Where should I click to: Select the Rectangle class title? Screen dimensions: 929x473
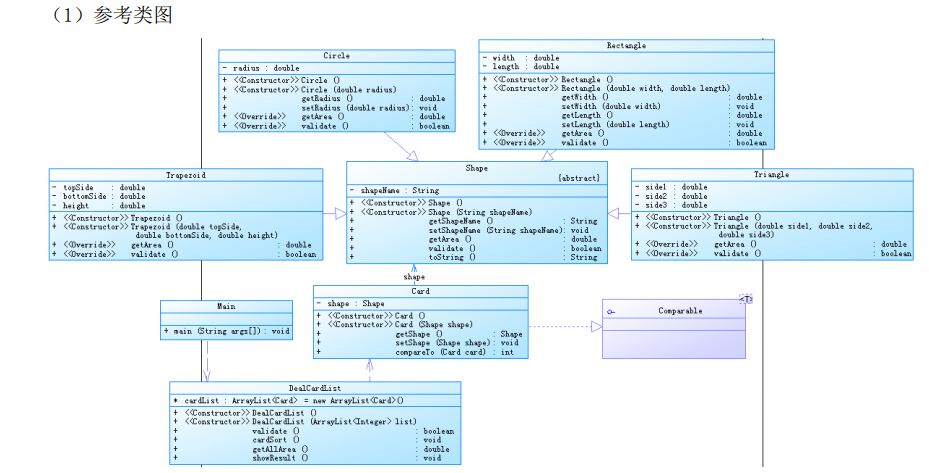click(626, 46)
